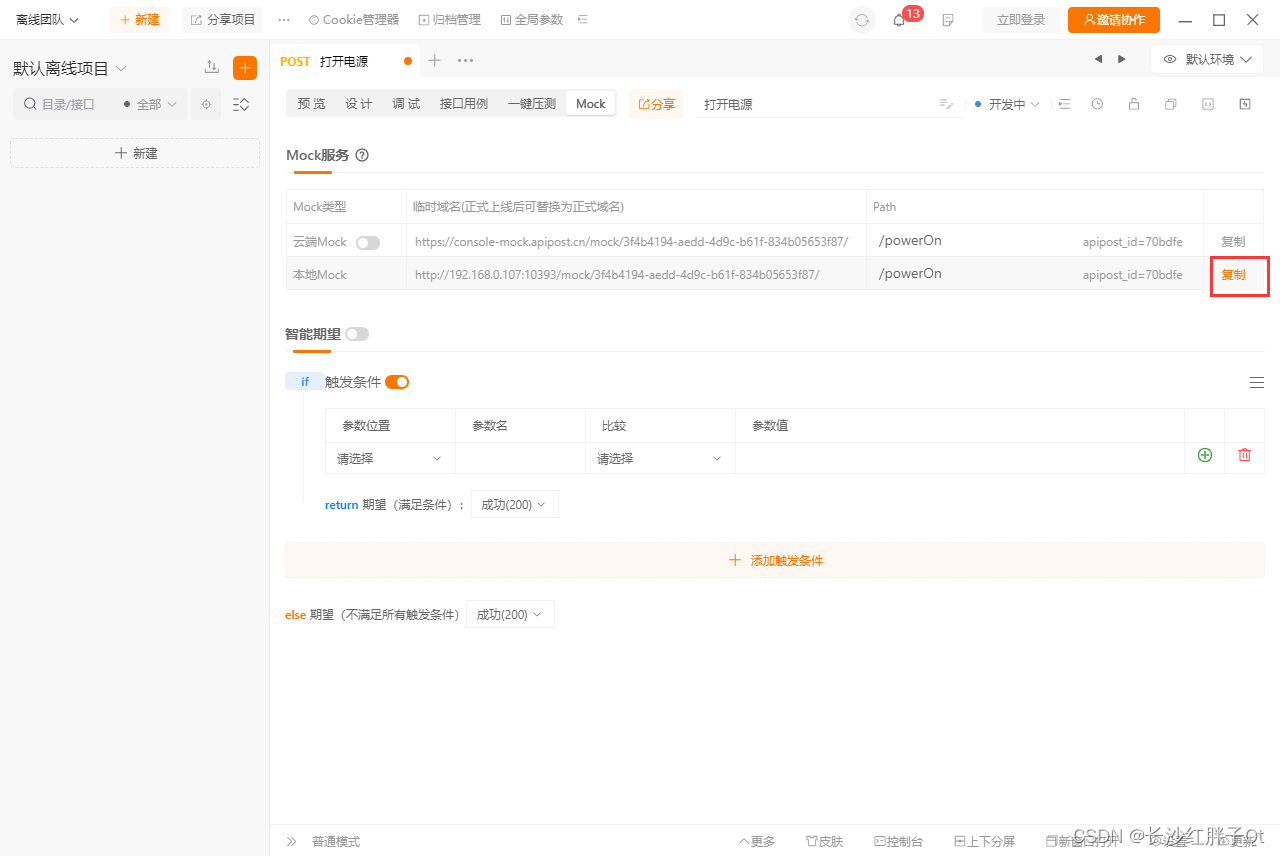Copy the 云端Mock URL with 复制
1280x856 pixels.
1233,242
